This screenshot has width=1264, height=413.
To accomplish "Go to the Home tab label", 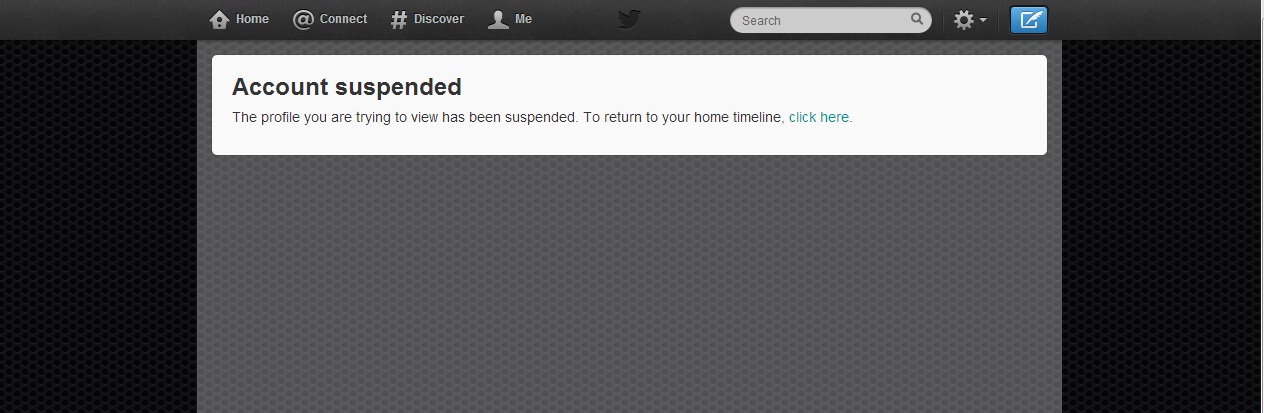I will click(x=252, y=19).
